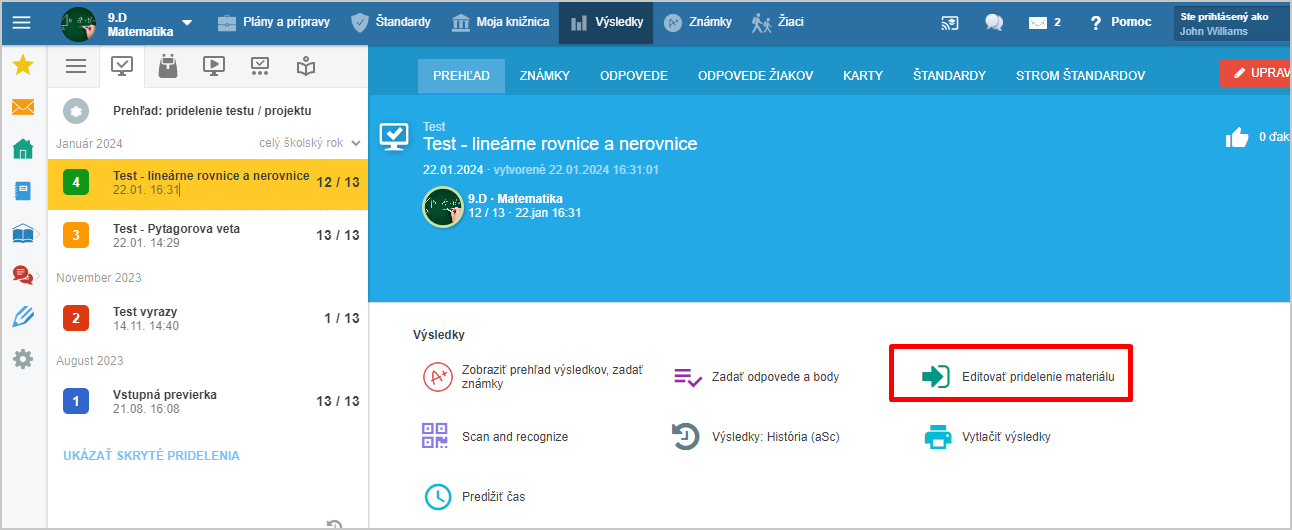Image resolution: width=1292 pixels, height=530 pixels.
Task: Select Test - Pytagorova veta row
Action: point(208,235)
